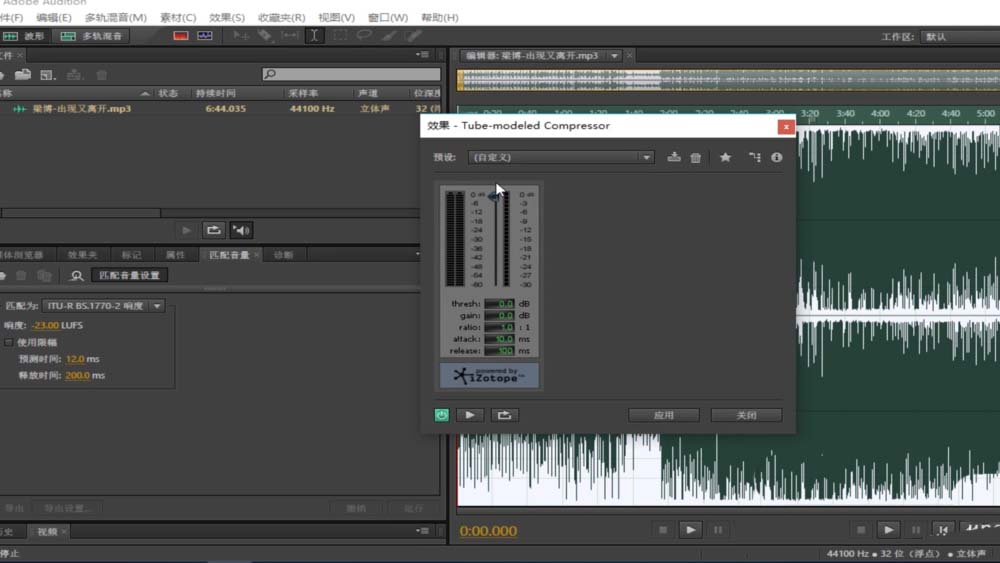Click the Files panel preview play button

[186, 230]
